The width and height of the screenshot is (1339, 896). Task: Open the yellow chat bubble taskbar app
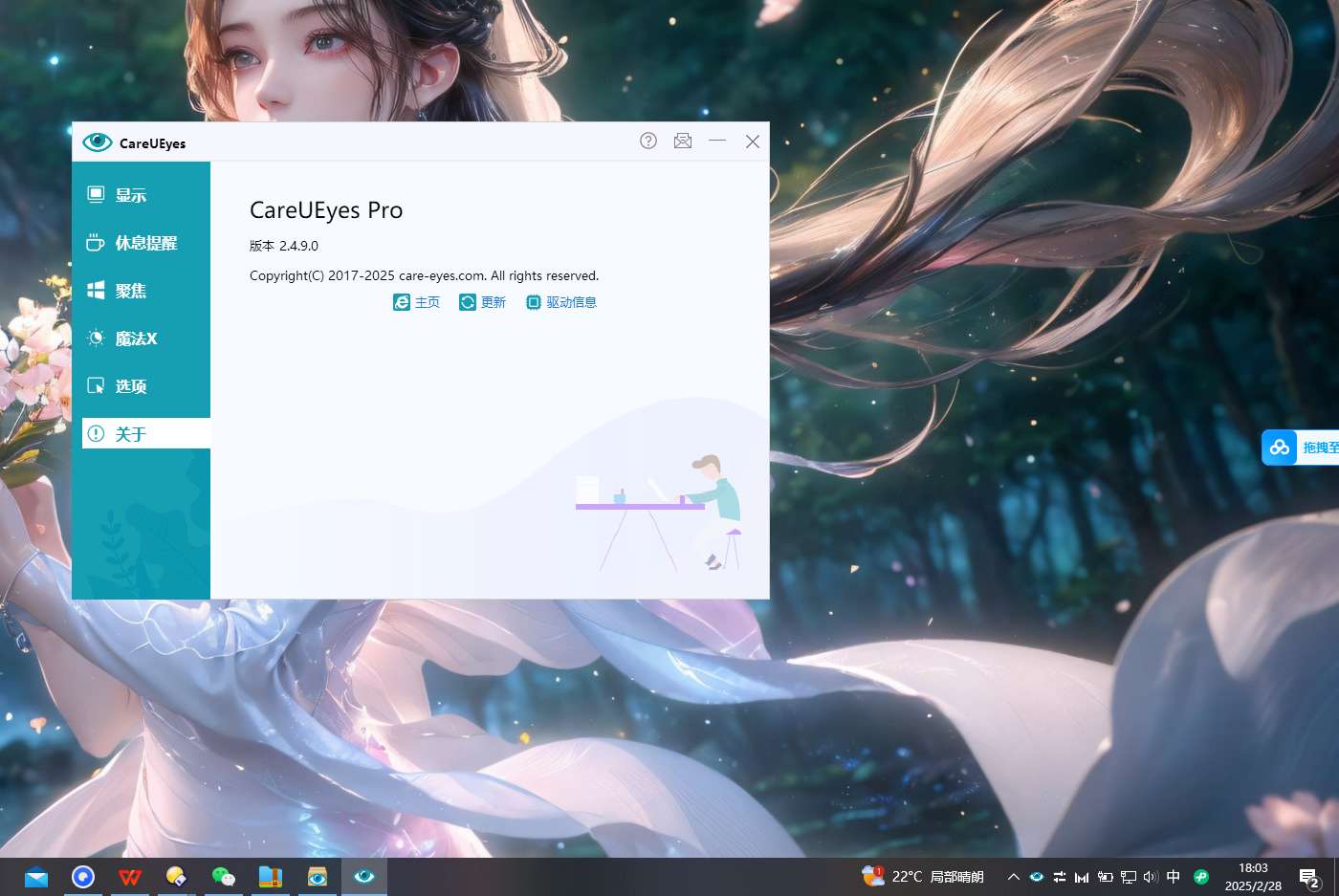(176, 877)
